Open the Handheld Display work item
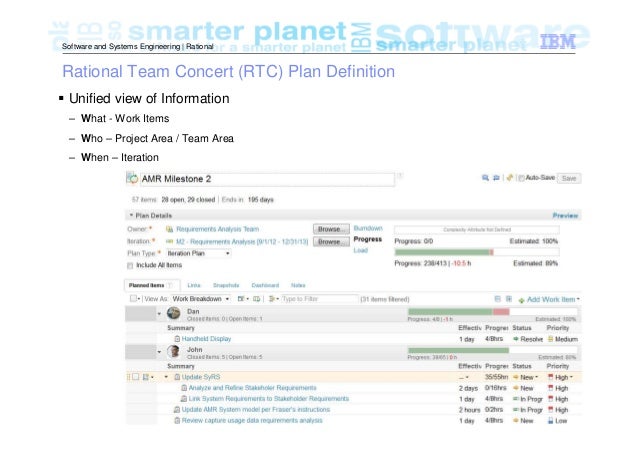The width and height of the screenshot is (638, 451). [206, 339]
